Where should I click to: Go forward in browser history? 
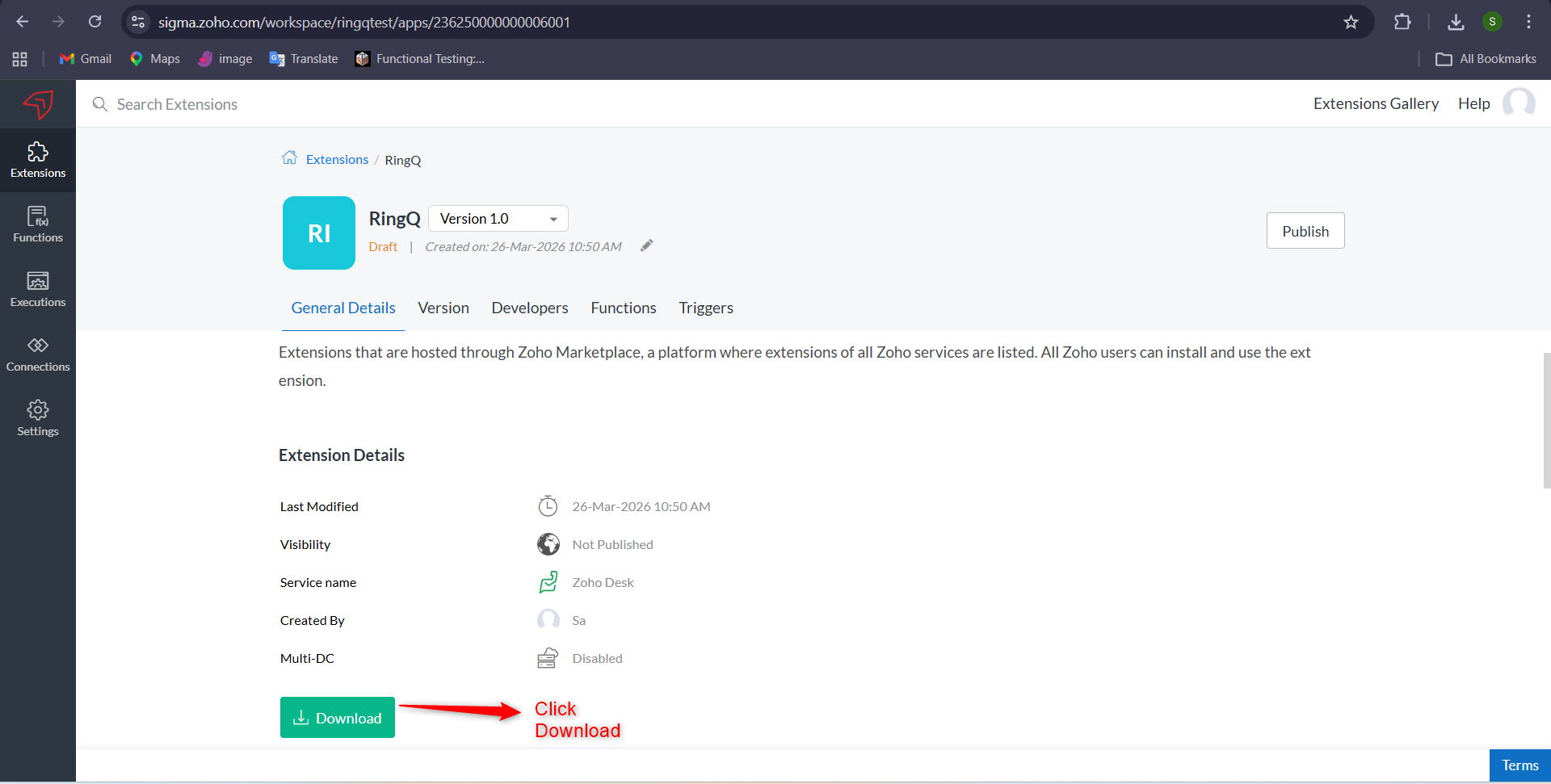(58, 22)
